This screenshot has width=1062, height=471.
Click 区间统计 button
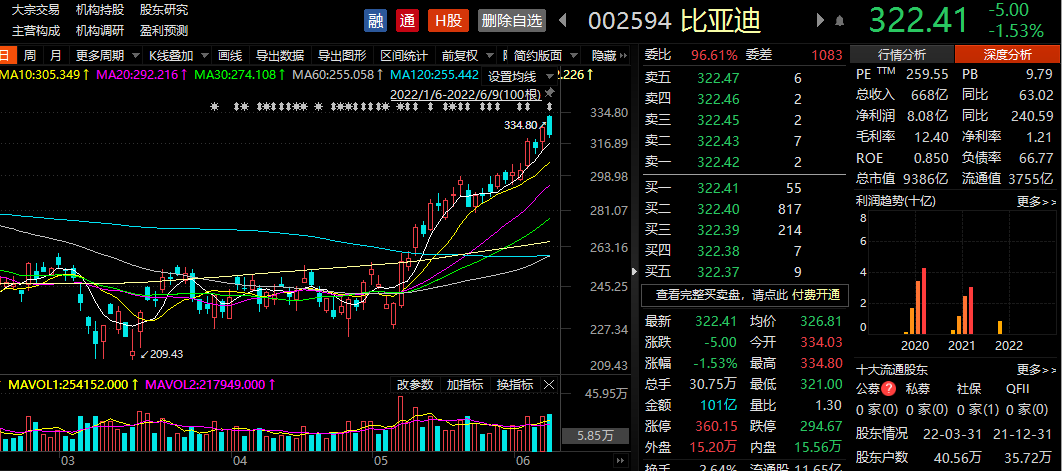click(x=404, y=56)
